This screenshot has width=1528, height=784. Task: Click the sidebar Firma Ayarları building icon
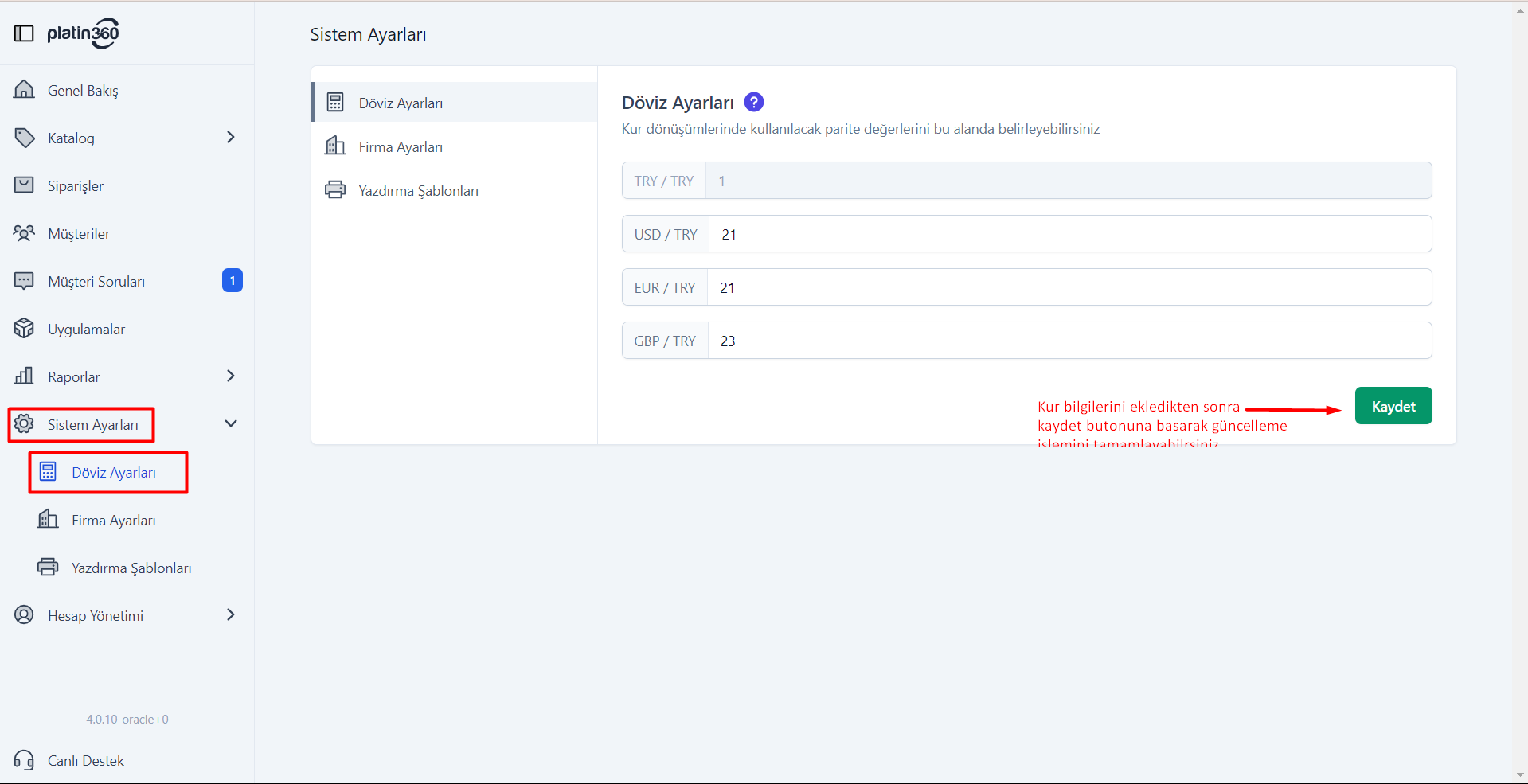coord(48,519)
